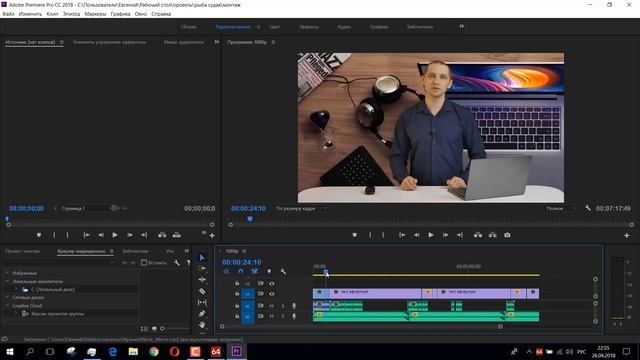Go to Out point in Program monitor

tap(460, 235)
